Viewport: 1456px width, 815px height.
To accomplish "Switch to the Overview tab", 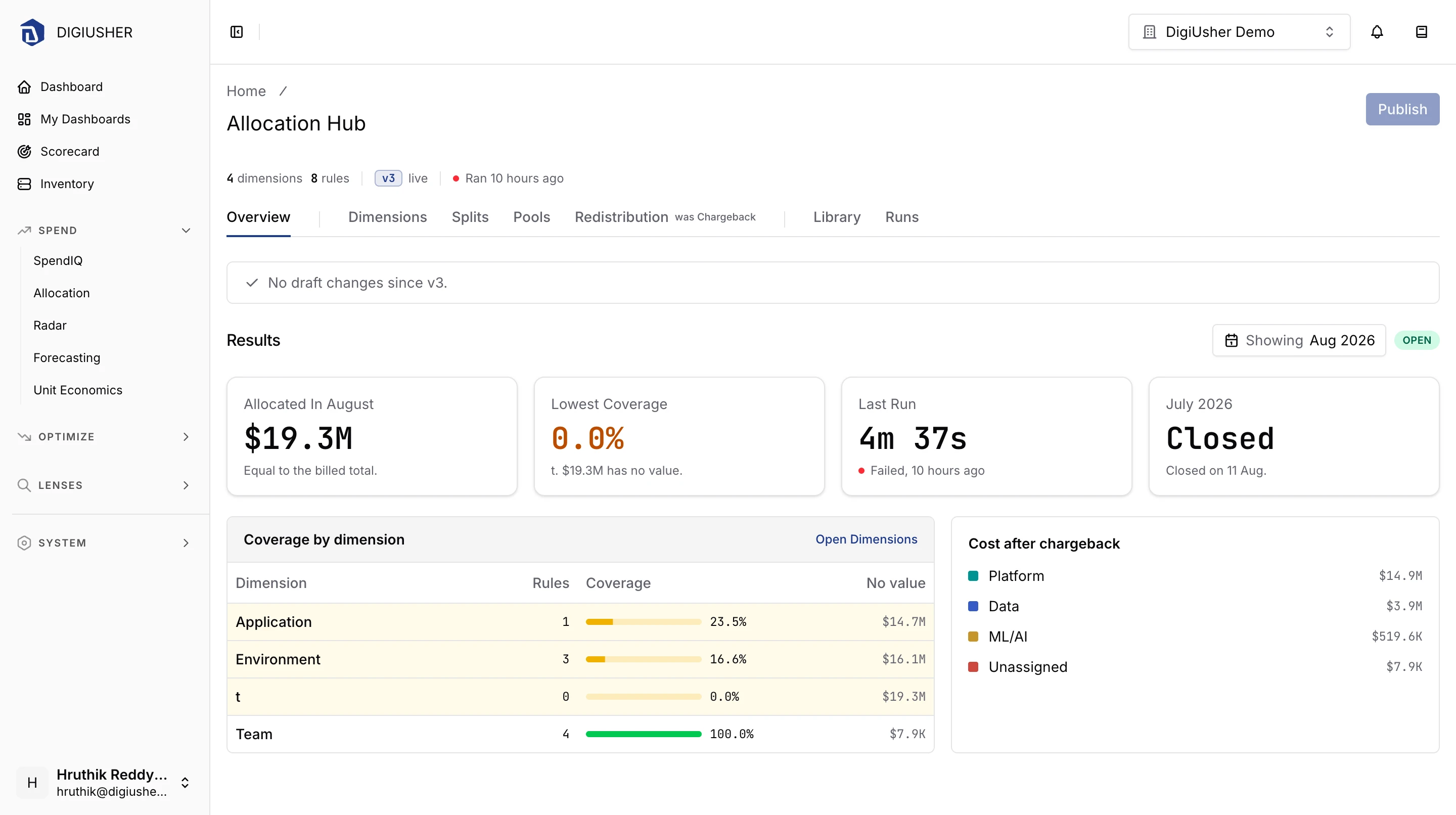I will click(x=258, y=217).
